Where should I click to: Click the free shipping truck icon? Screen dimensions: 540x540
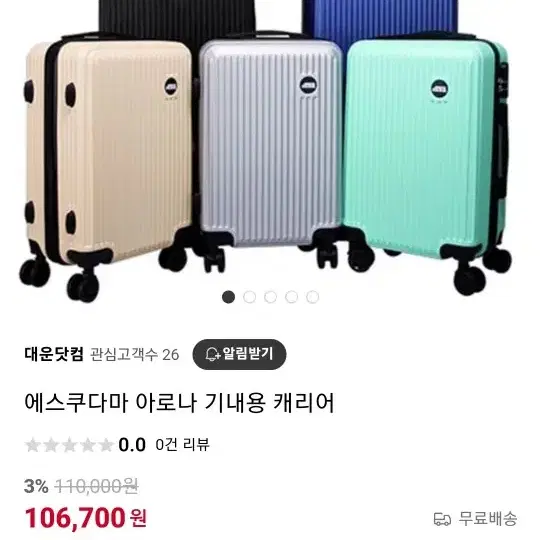pos(442,519)
